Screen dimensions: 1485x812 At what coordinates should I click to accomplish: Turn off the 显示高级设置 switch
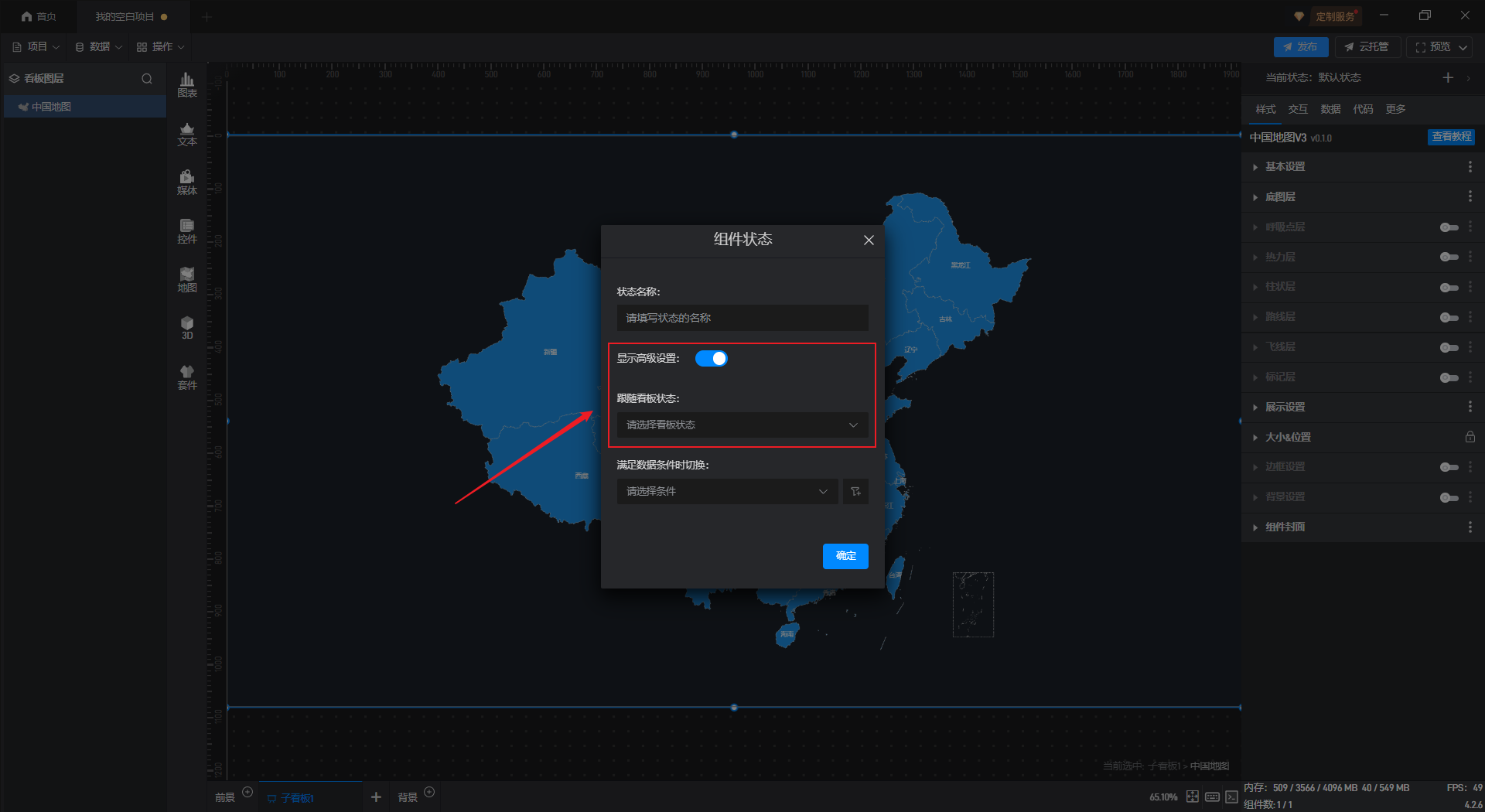712,358
